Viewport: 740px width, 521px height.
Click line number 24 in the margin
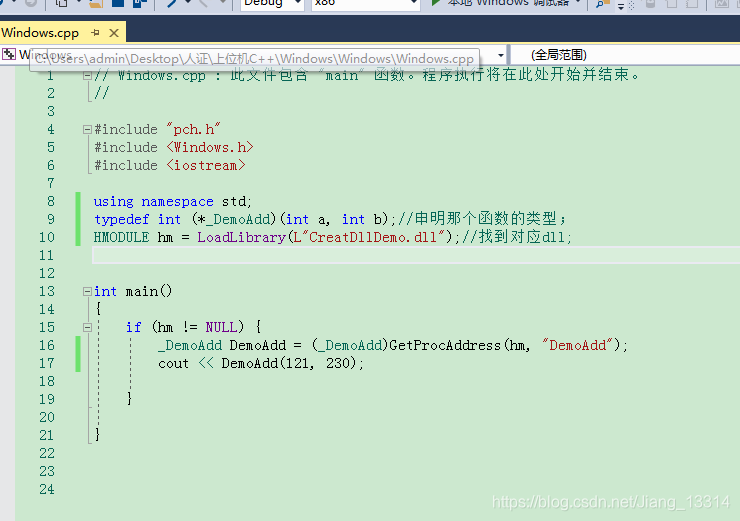(47, 489)
